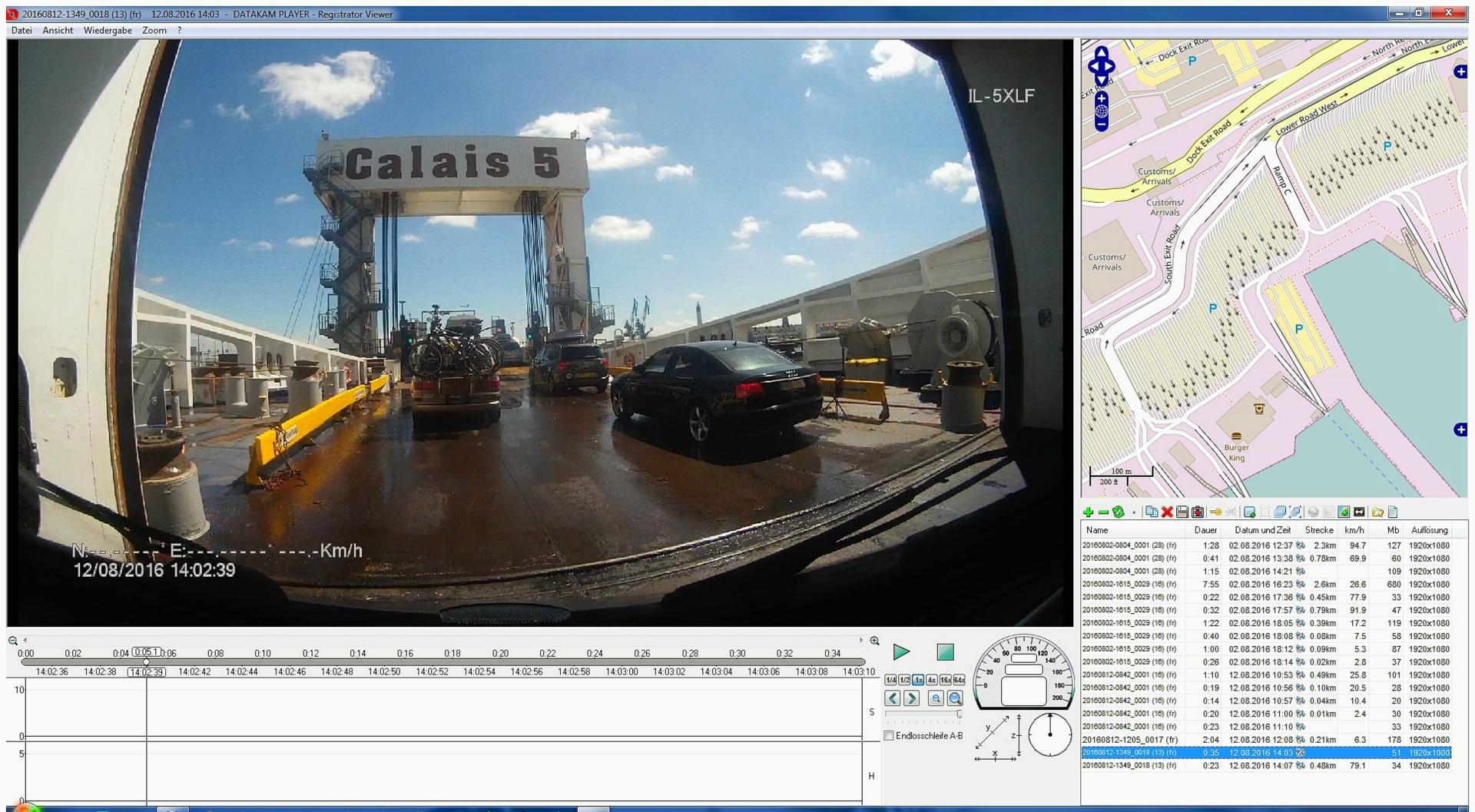Adjust the slider below the frame step buttons
Screen dimensions: 1475x812
pyautogui.click(x=923, y=714)
